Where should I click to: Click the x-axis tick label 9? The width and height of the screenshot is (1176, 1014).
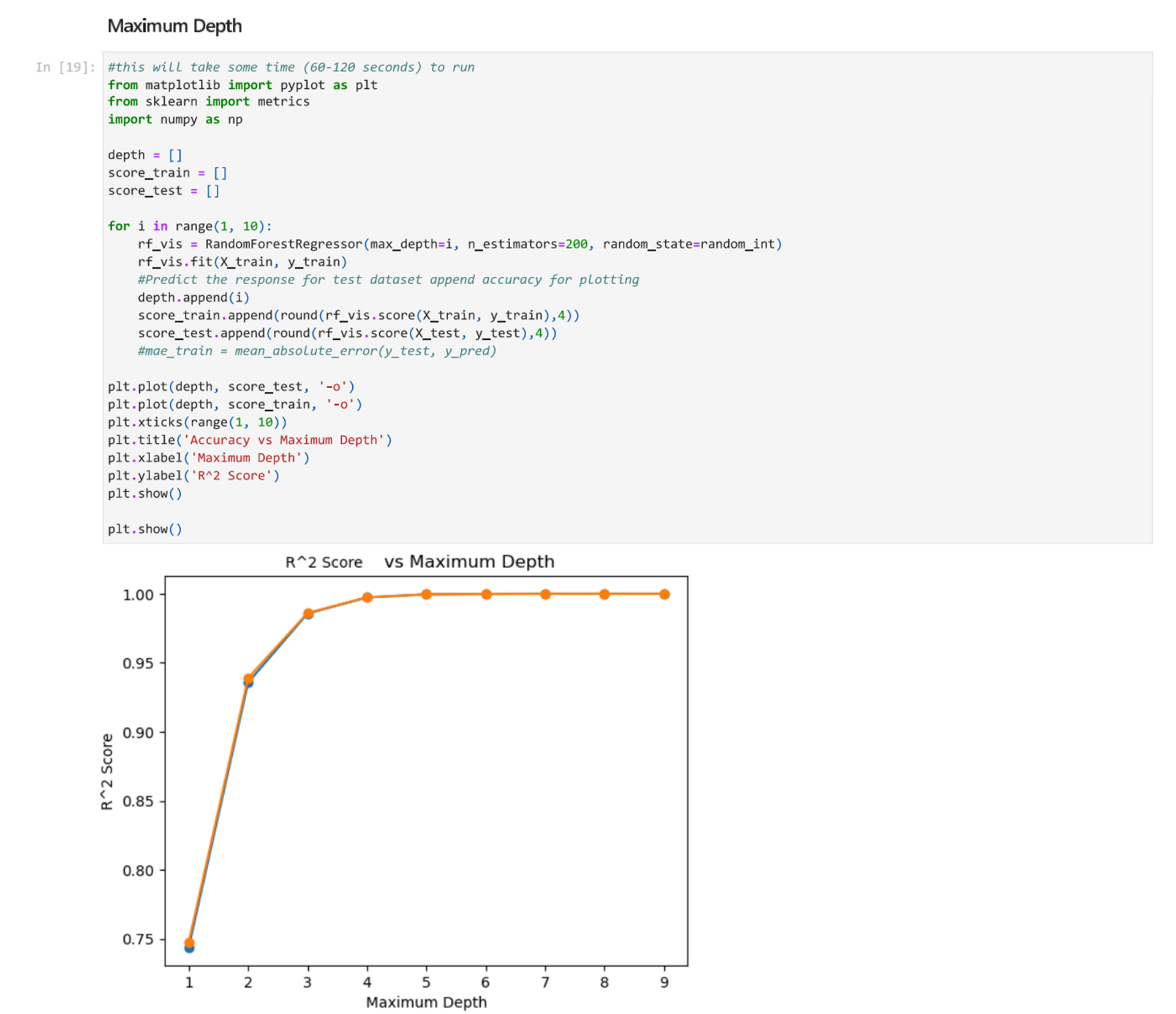coord(664,982)
